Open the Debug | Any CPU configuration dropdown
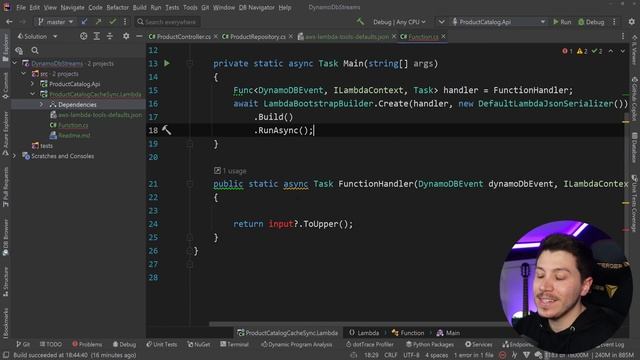The image size is (640, 360). 399,22
